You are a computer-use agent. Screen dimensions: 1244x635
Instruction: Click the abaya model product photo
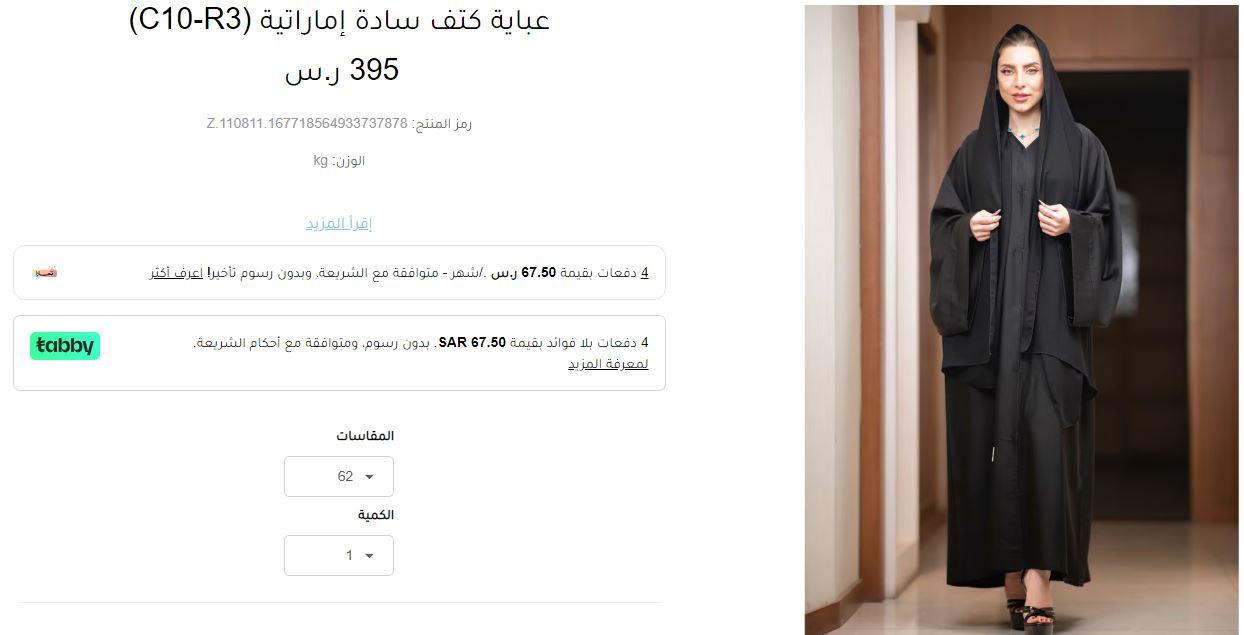coord(1022,320)
